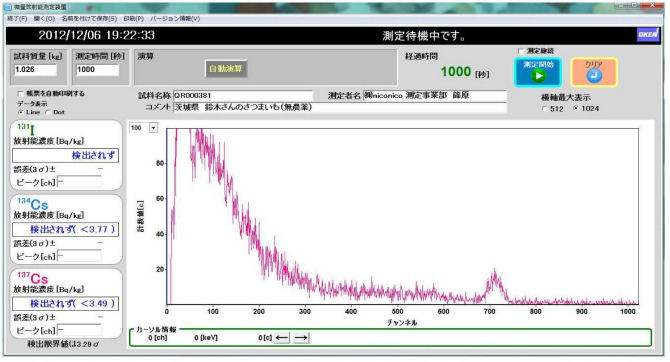Select the Dot data display radio button

coord(47,112)
